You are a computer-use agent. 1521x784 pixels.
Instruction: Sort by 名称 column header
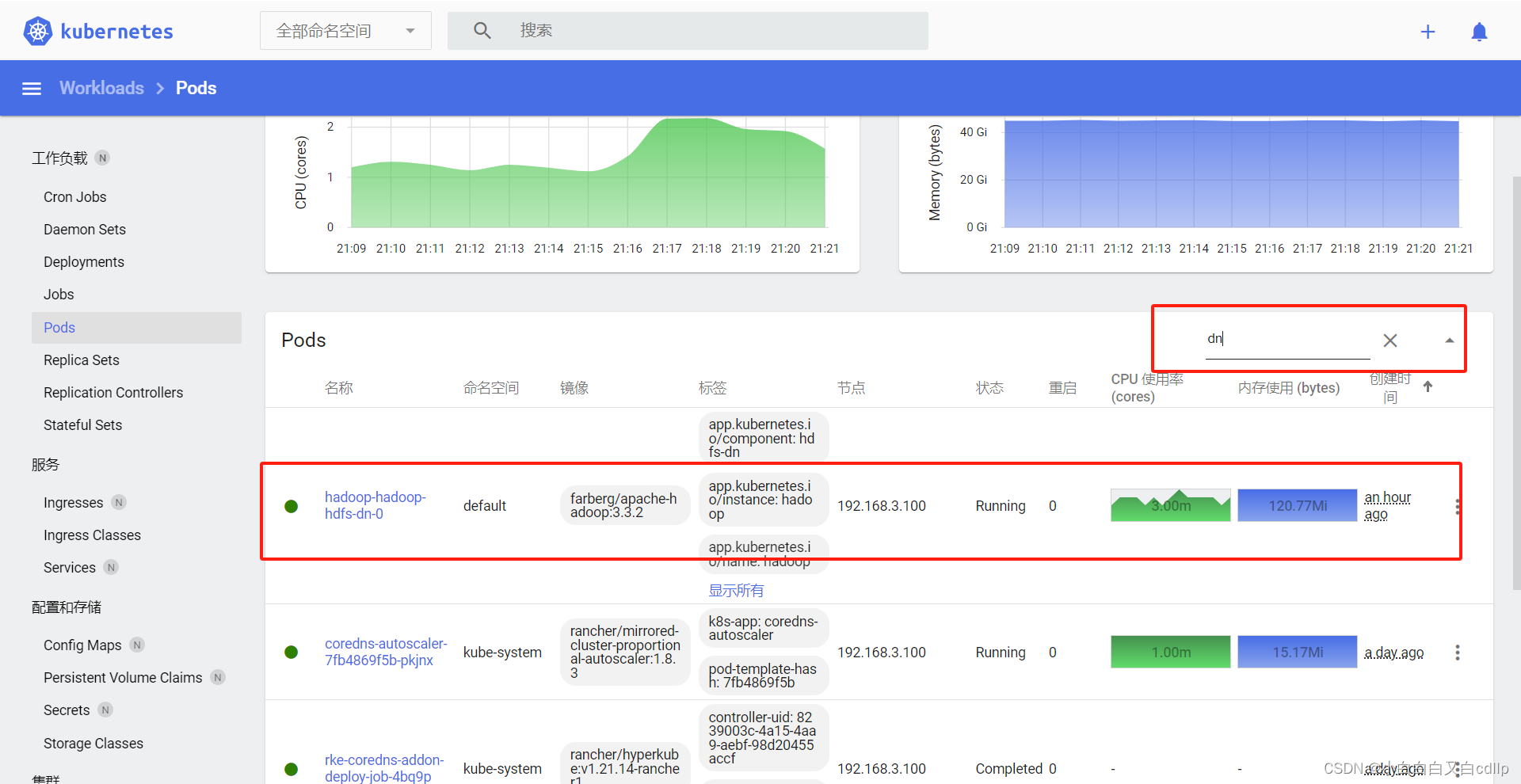coord(339,388)
